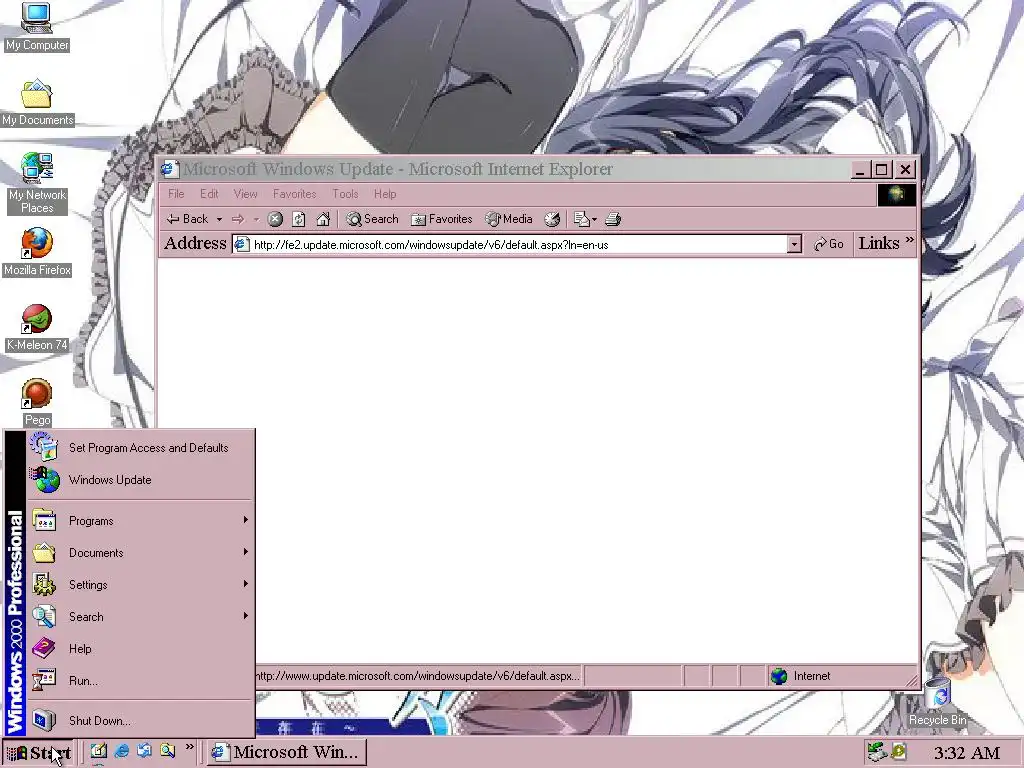Open the Run... dialog entry

[140, 681]
